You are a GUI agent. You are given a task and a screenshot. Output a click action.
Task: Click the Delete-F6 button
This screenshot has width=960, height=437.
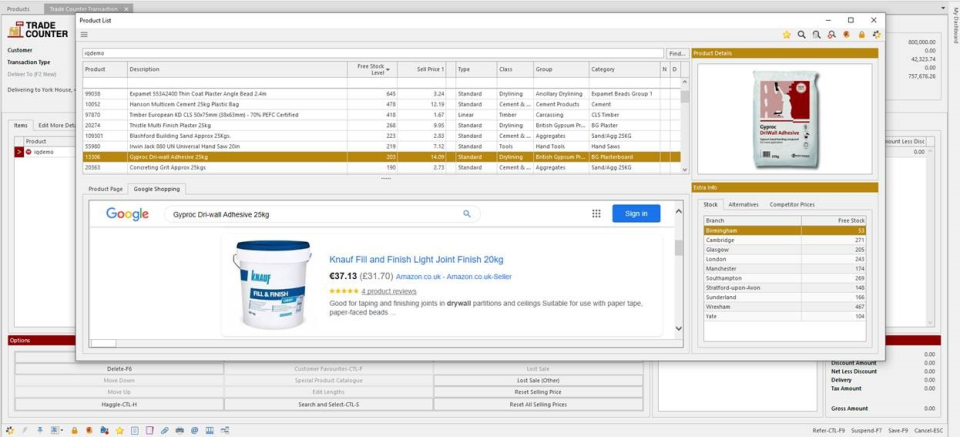click(119, 369)
